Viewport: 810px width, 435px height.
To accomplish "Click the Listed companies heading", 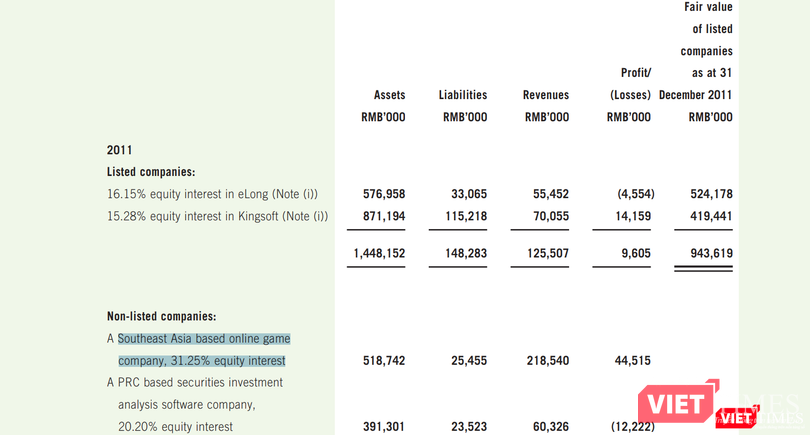I will pos(151,172).
